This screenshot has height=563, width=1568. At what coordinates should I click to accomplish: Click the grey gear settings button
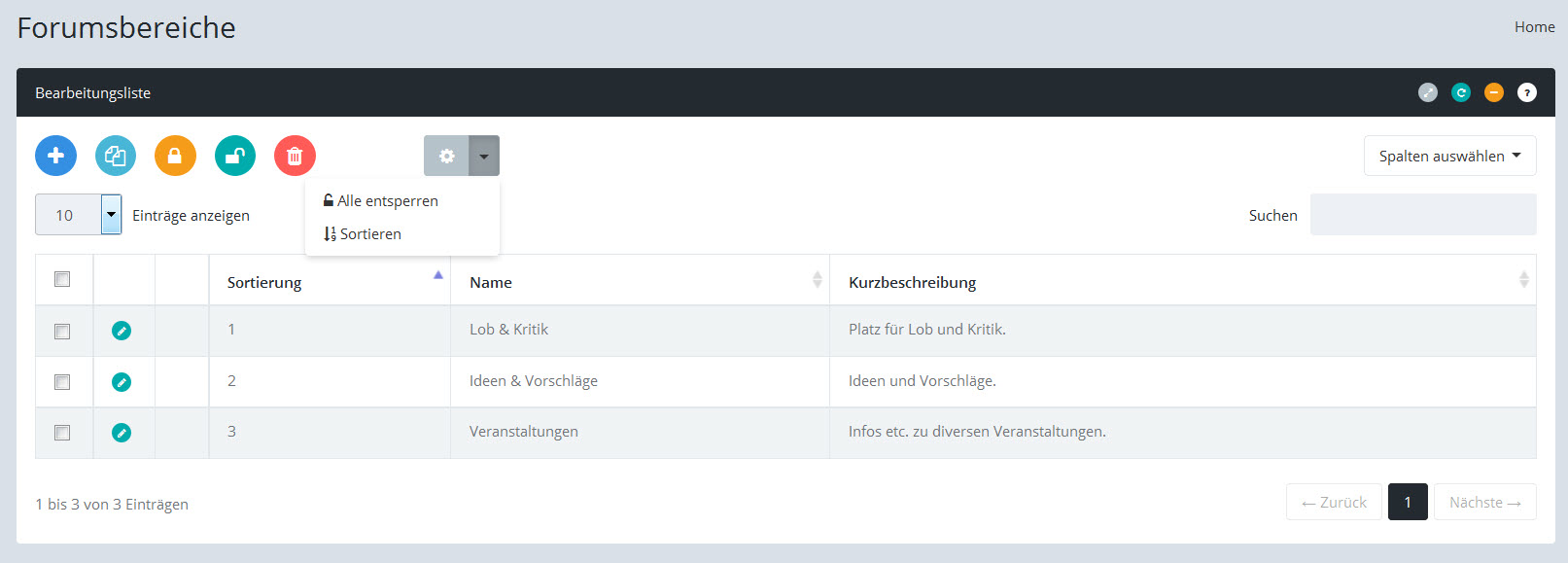(446, 156)
